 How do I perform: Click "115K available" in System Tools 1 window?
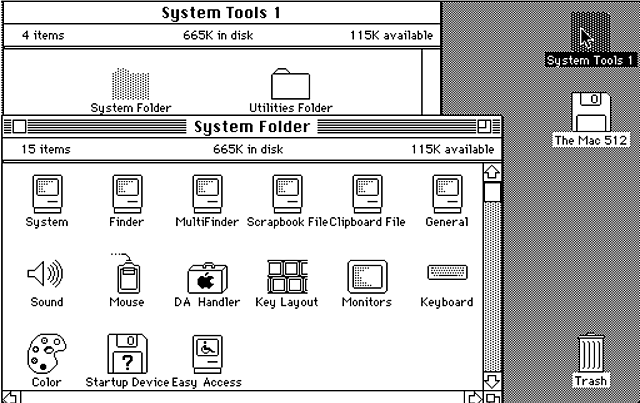tap(391, 36)
